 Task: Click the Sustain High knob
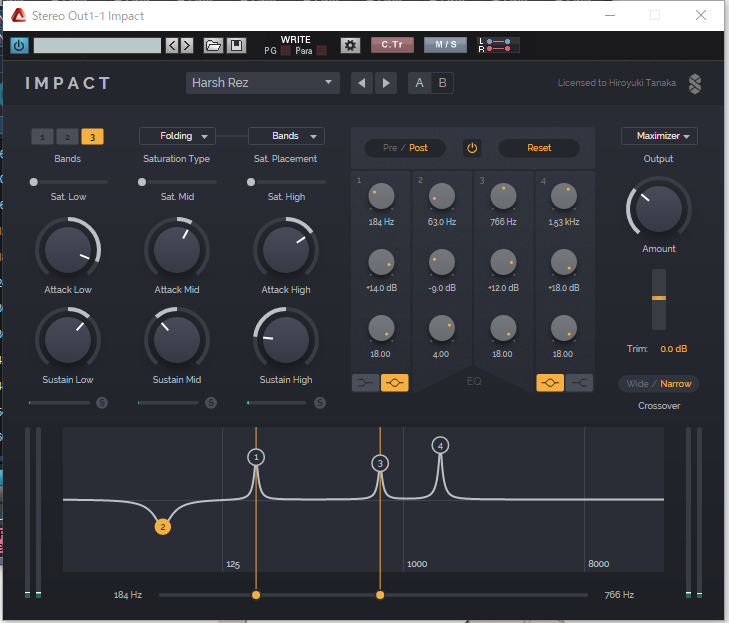pyautogui.click(x=286, y=340)
